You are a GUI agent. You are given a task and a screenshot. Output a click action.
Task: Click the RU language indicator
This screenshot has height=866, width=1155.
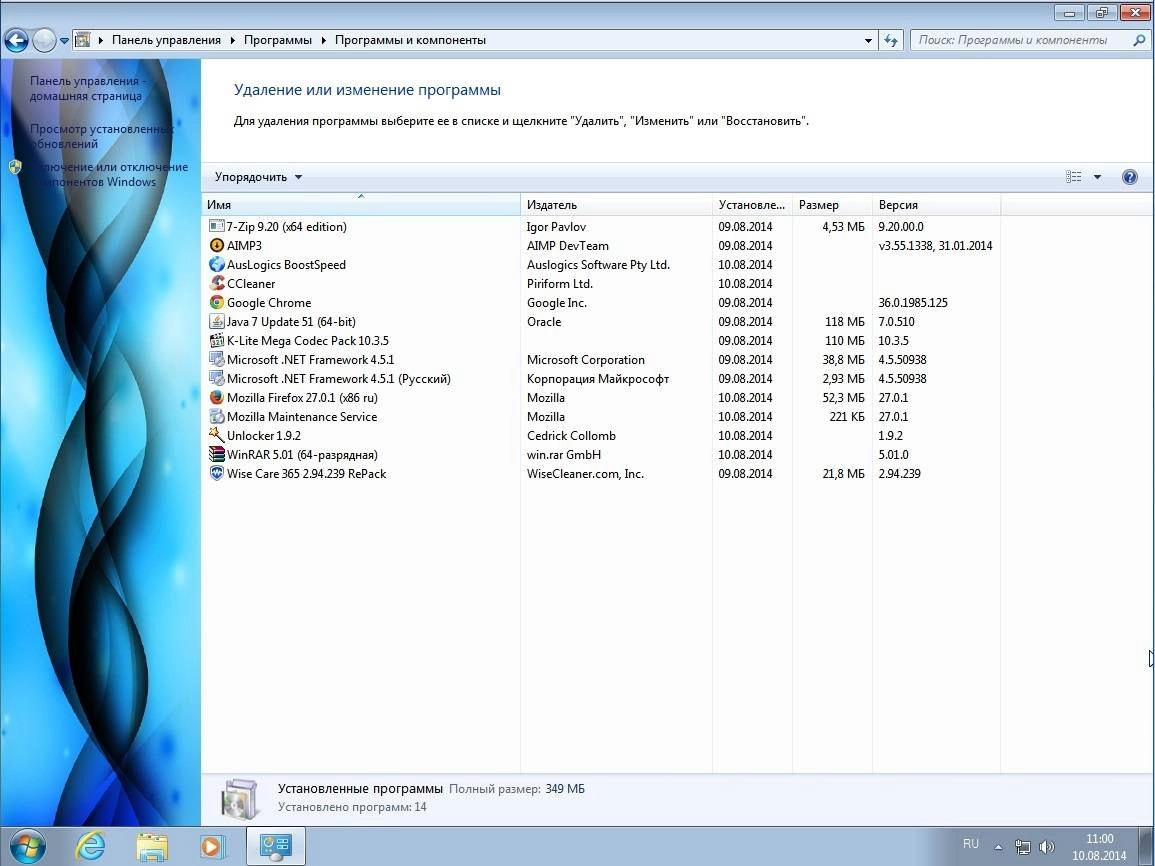[x=971, y=844]
